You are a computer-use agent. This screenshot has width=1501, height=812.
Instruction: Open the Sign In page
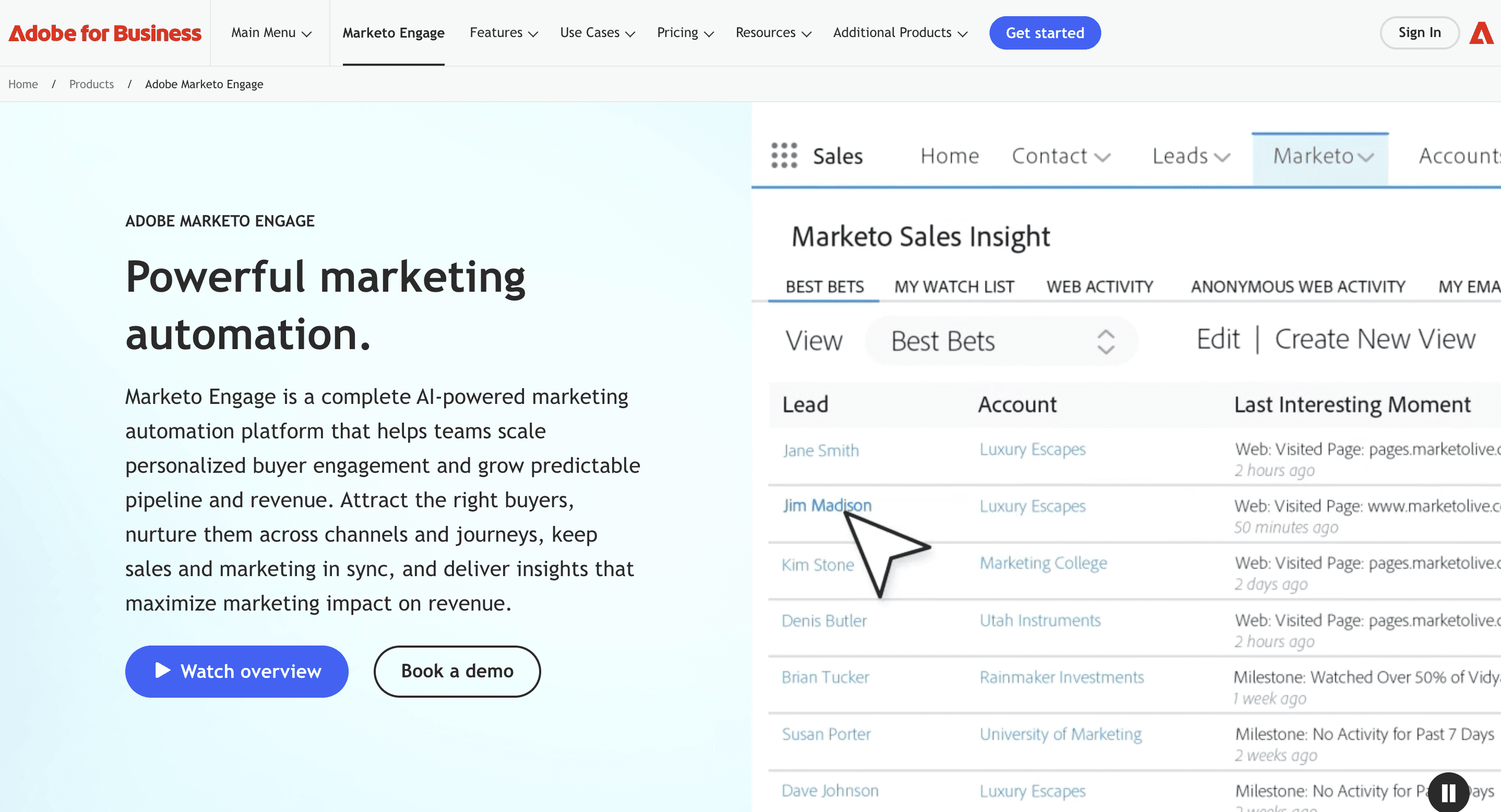tap(1420, 33)
